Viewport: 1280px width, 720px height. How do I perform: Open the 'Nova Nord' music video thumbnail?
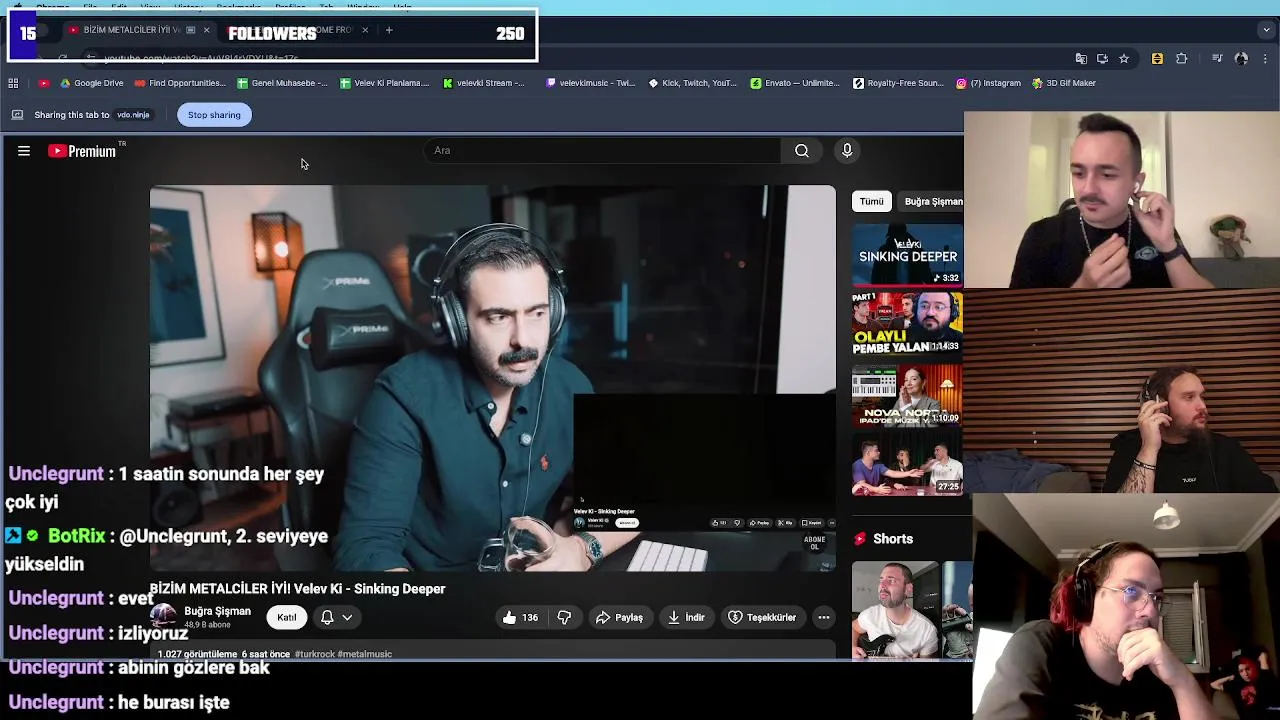point(907,394)
